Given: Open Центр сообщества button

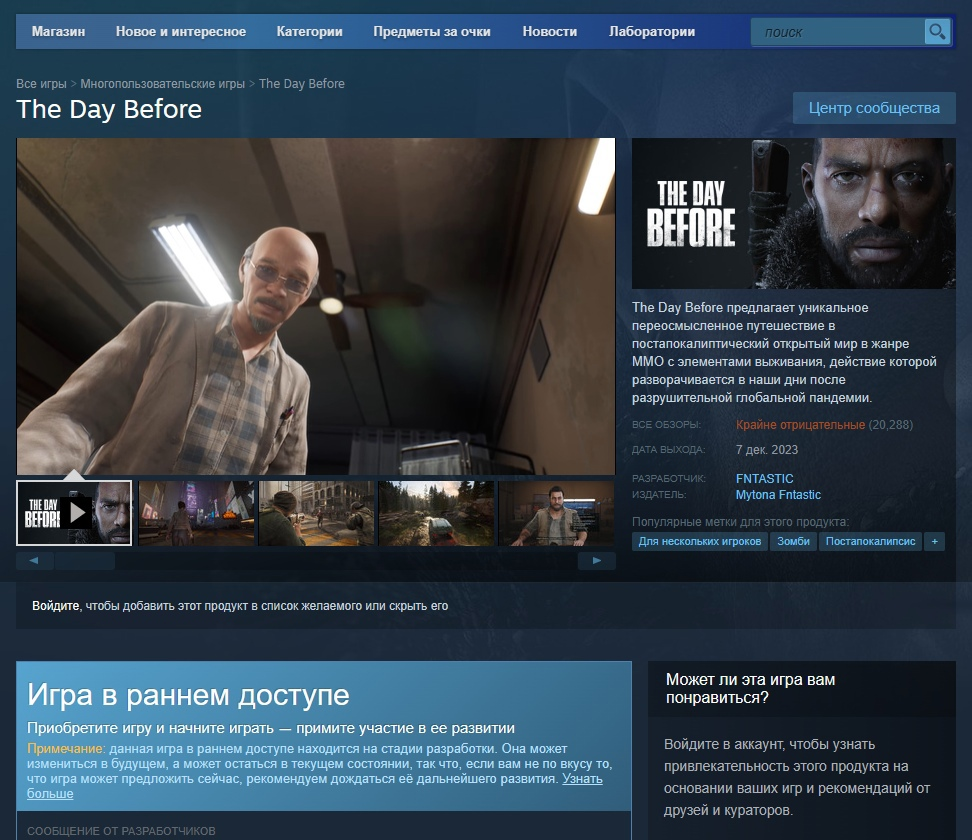Looking at the screenshot, I should click(x=874, y=108).
